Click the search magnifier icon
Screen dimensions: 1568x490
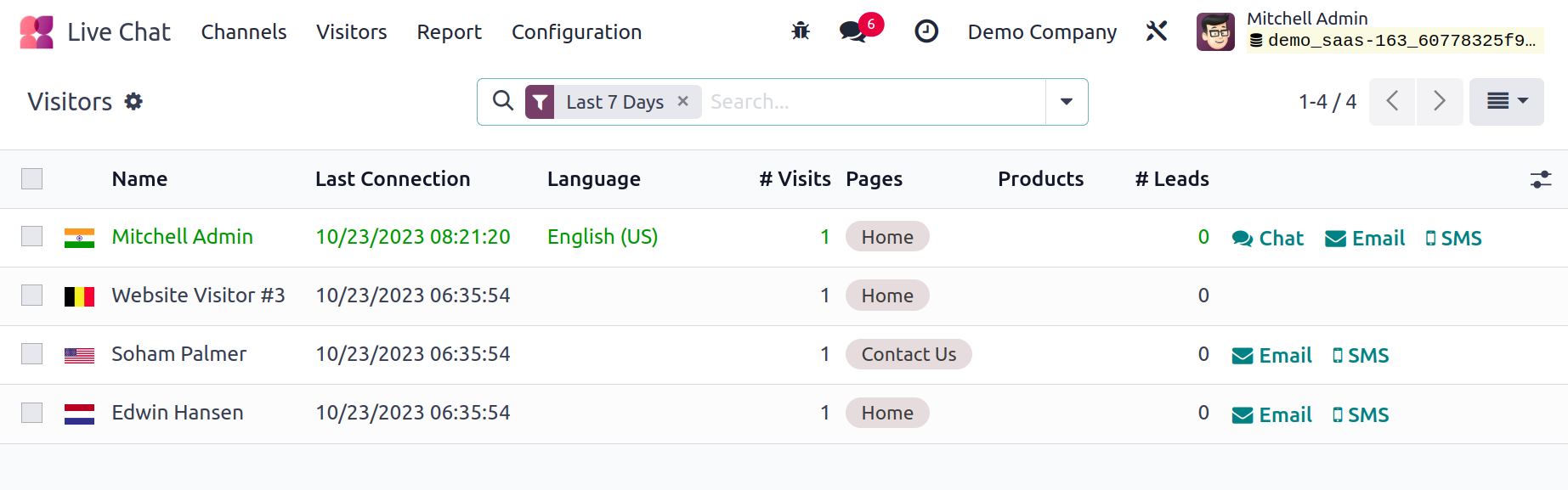(x=503, y=101)
